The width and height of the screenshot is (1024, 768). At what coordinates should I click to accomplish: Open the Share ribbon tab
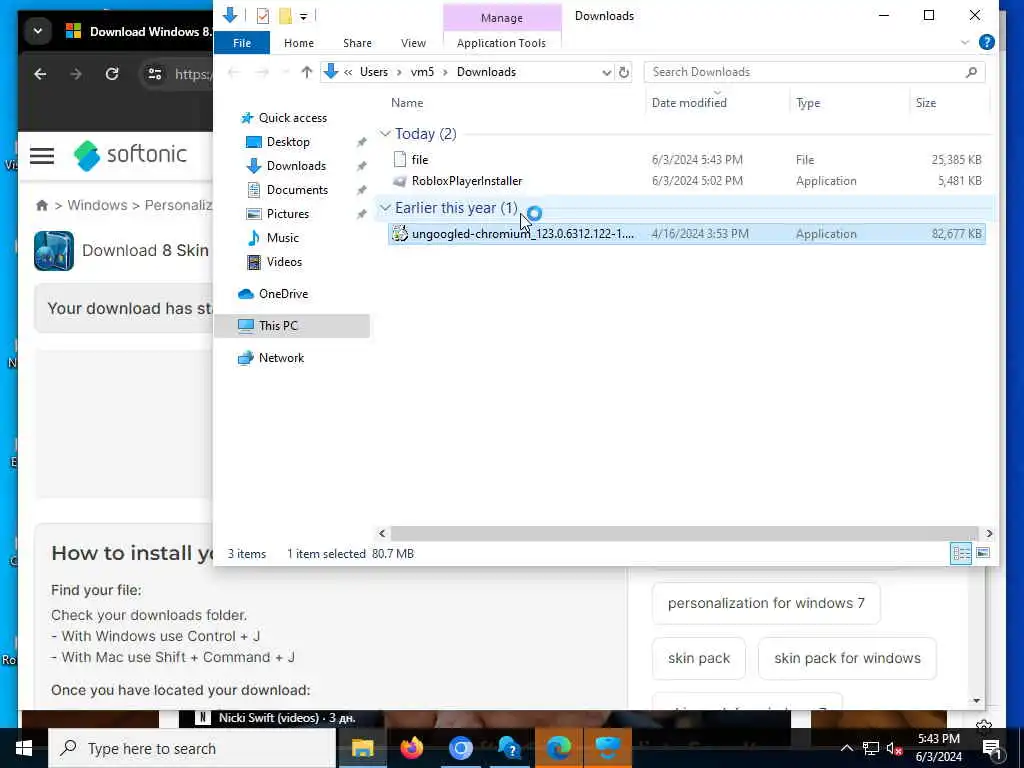tap(357, 43)
